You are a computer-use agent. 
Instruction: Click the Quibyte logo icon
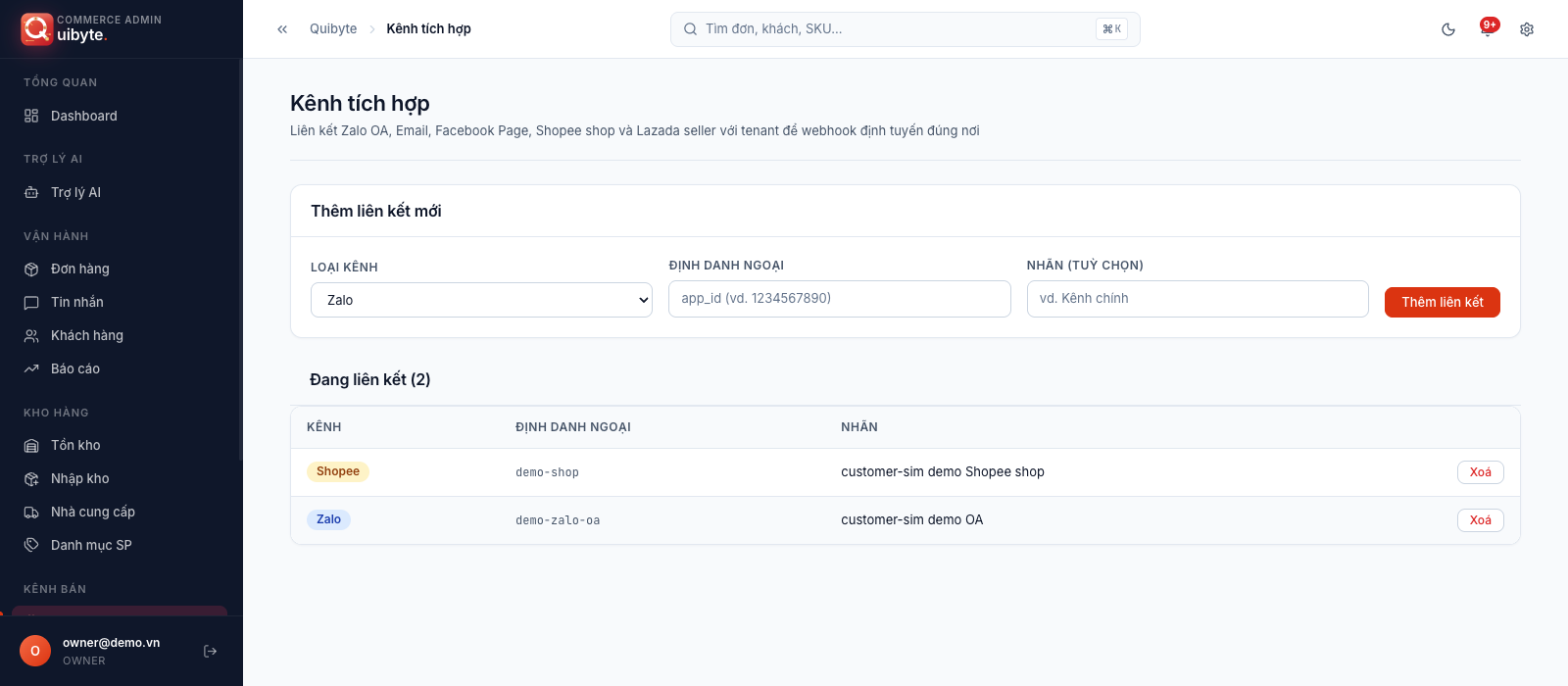pyautogui.click(x=36, y=29)
